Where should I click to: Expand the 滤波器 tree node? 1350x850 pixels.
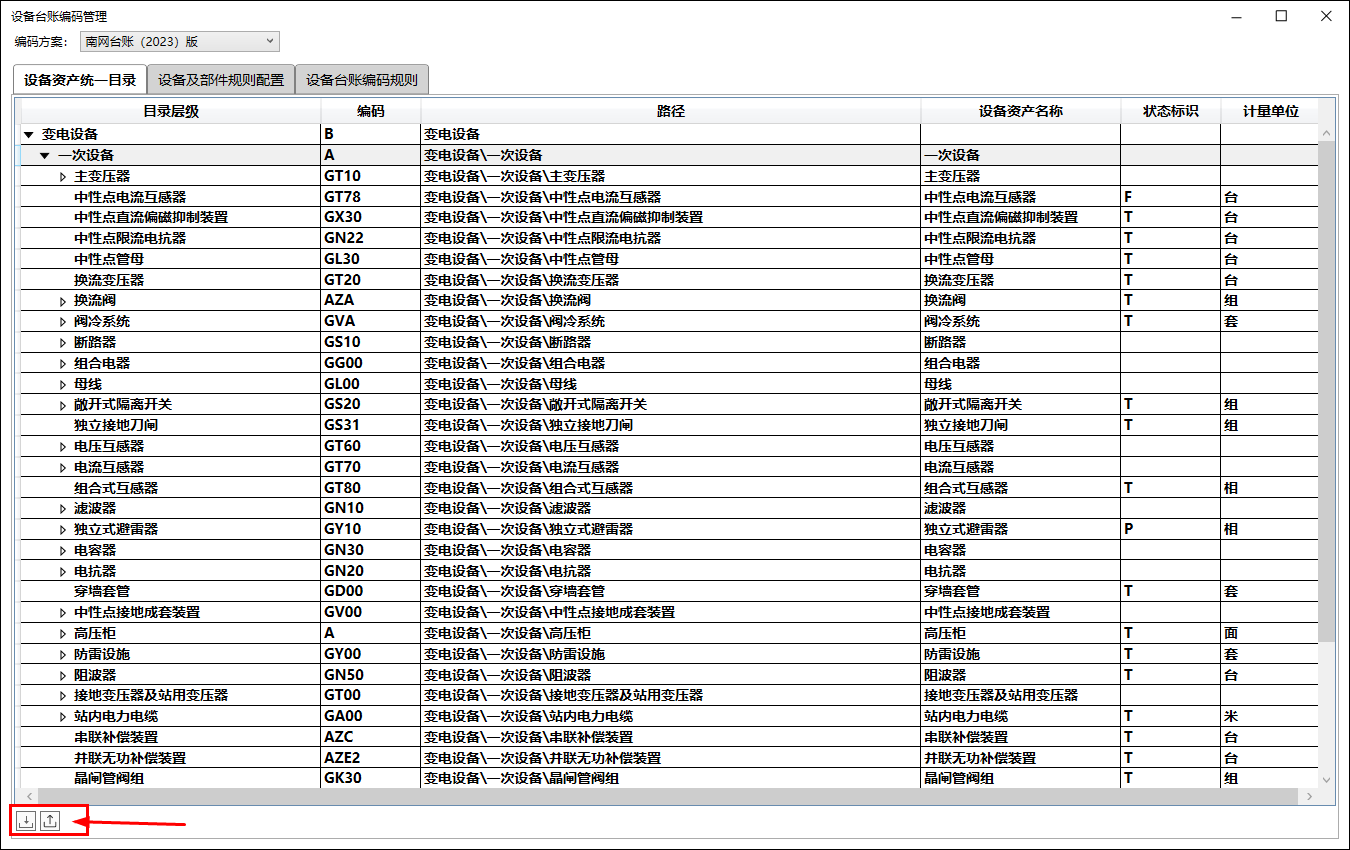click(63, 508)
